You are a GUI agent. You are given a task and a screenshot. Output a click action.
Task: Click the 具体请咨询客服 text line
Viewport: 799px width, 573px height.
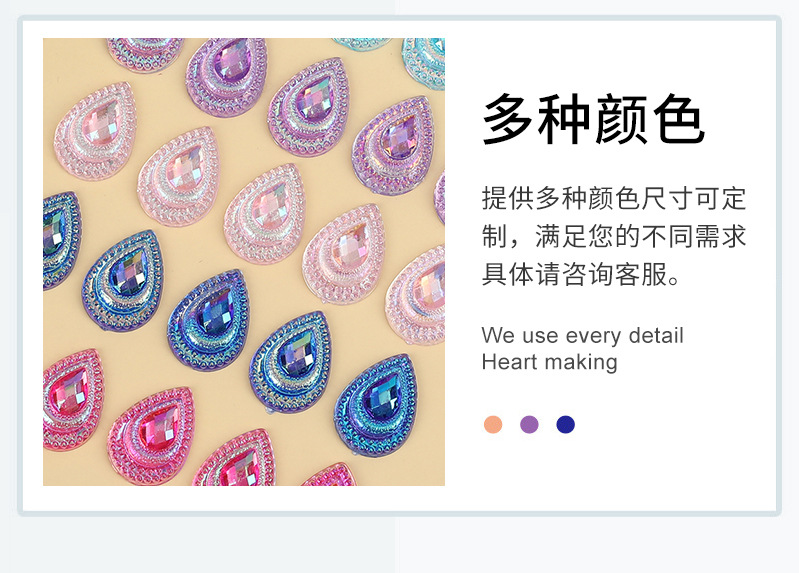[x=580, y=275]
